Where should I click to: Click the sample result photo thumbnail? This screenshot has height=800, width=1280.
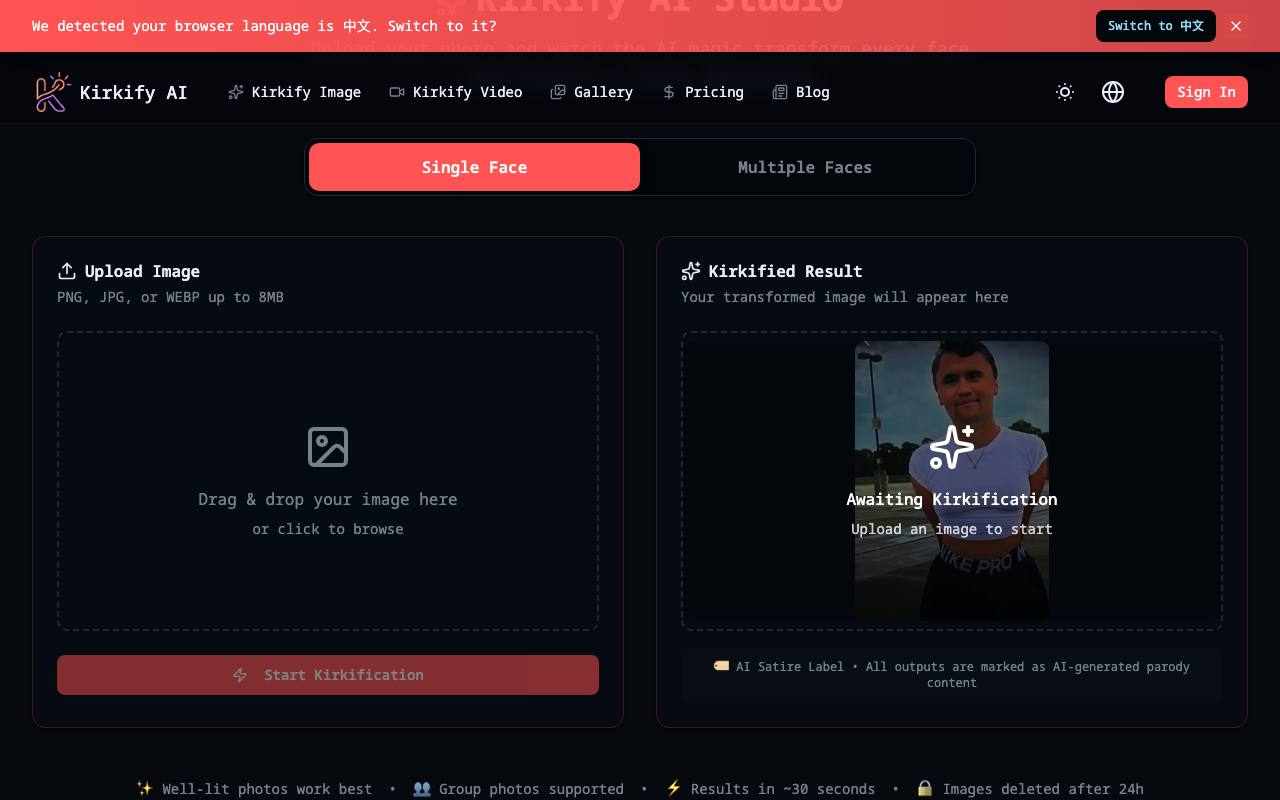click(952, 481)
